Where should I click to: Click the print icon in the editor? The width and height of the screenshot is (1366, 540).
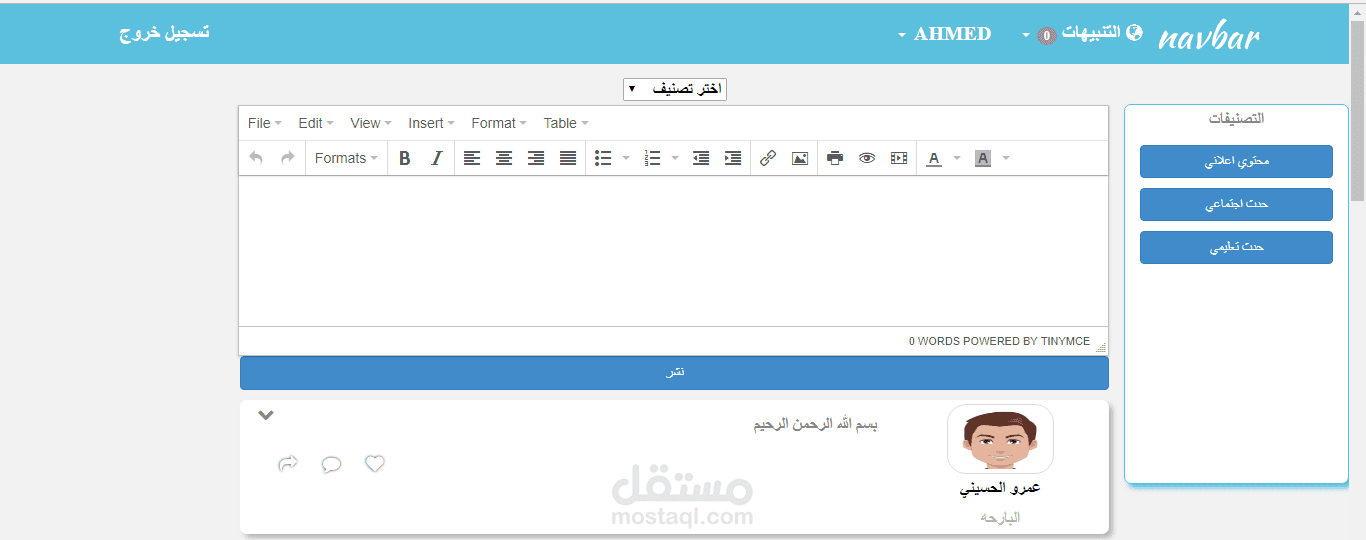pos(835,158)
